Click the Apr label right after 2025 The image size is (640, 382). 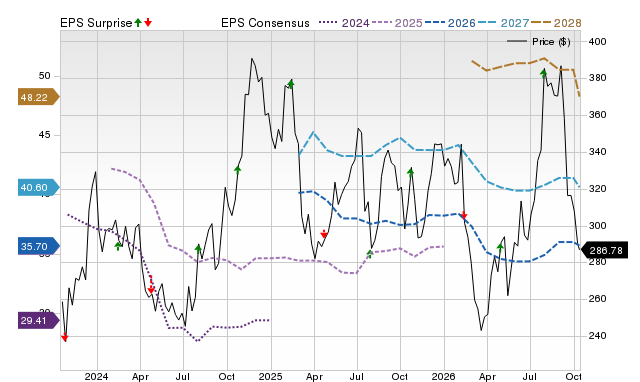click(314, 376)
